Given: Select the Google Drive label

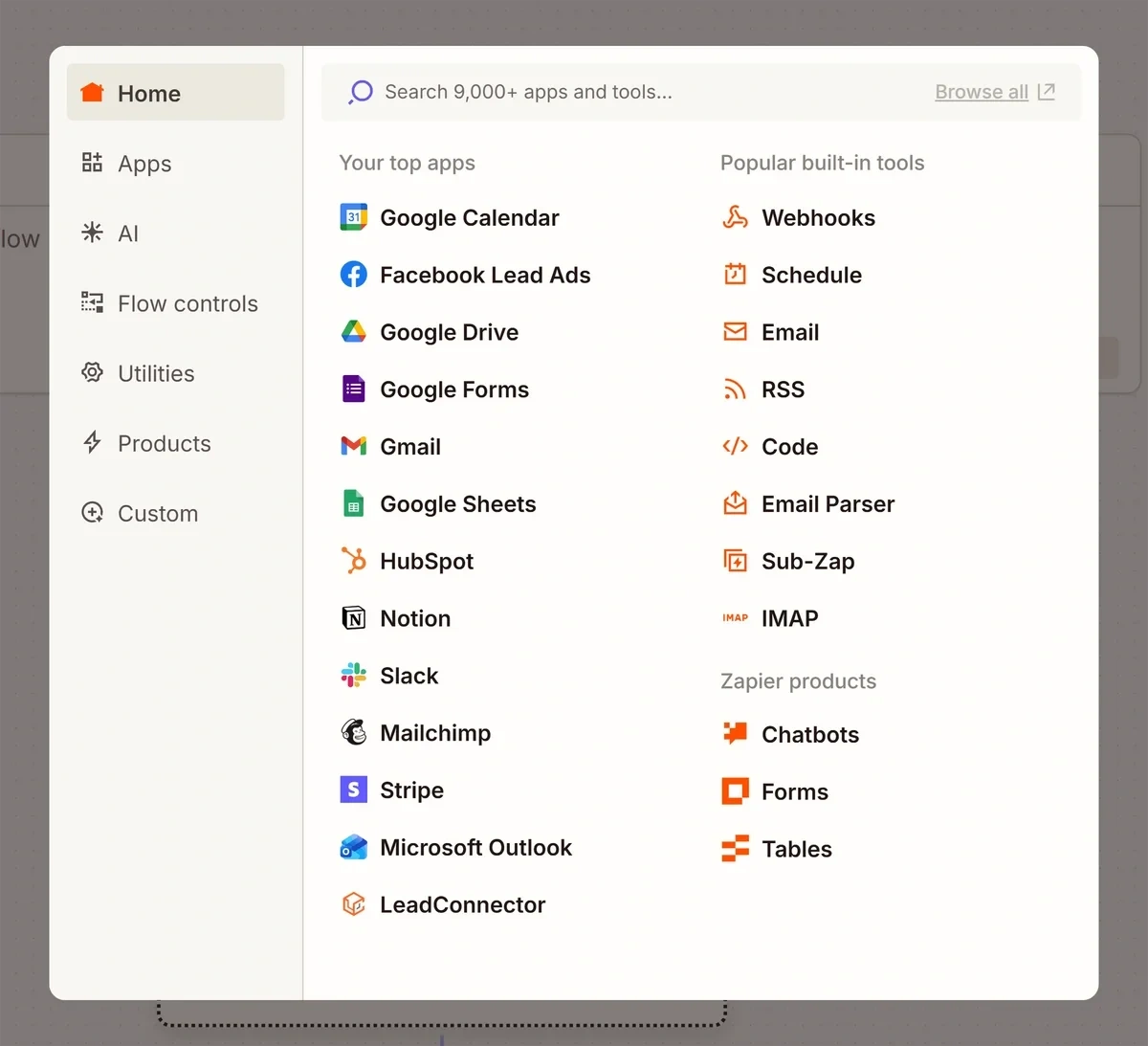Looking at the screenshot, I should pyautogui.click(x=449, y=332).
